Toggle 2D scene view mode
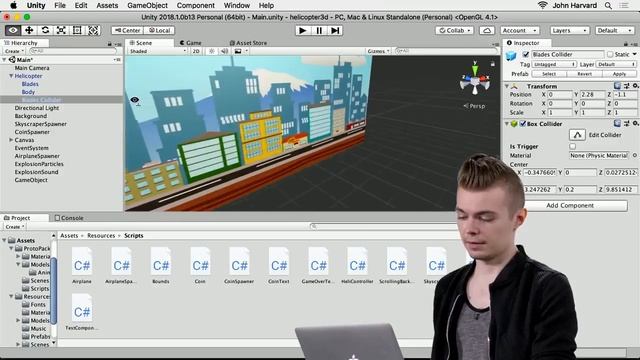This screenshot has width=640, height=360. 196,51
